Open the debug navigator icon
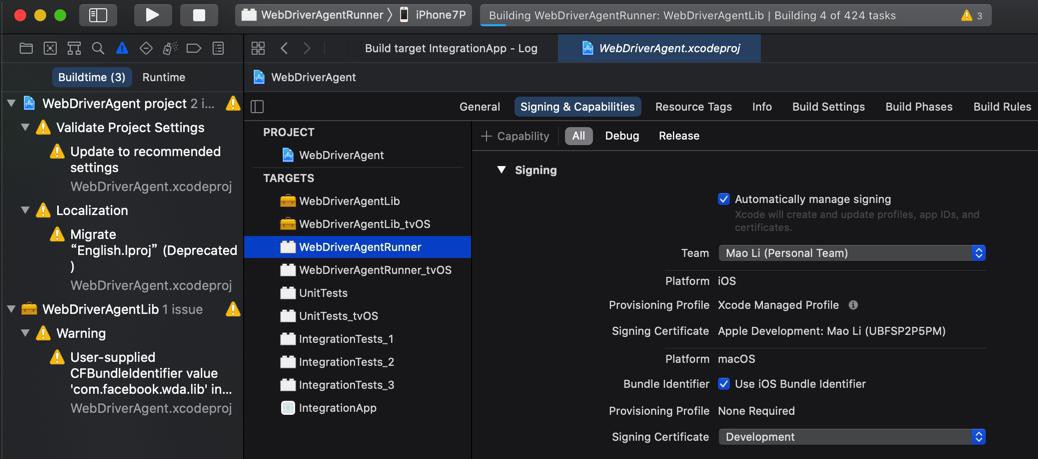1038x459 pixels. 169,48
